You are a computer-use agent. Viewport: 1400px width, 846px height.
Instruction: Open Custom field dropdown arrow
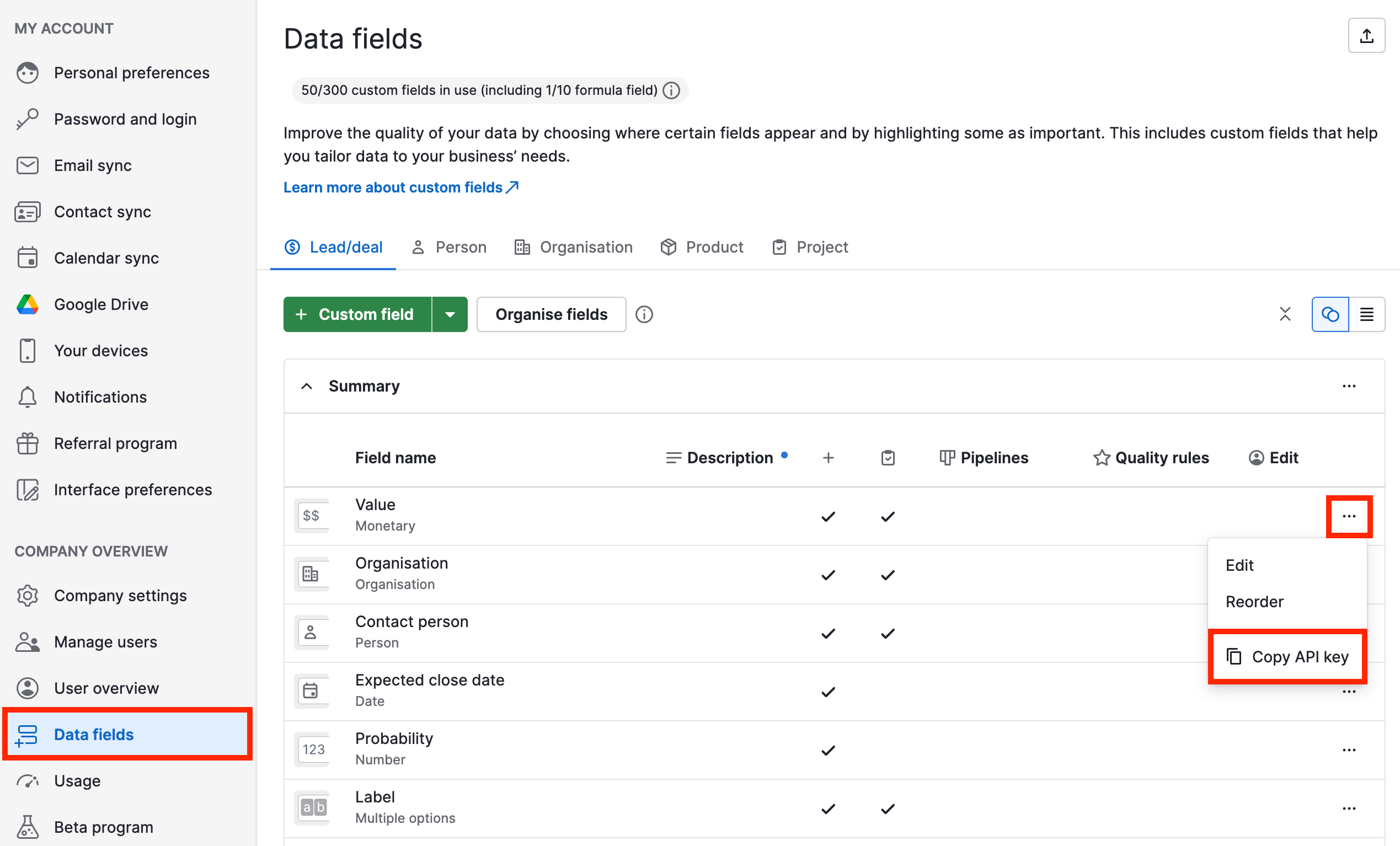pos(450,314)
